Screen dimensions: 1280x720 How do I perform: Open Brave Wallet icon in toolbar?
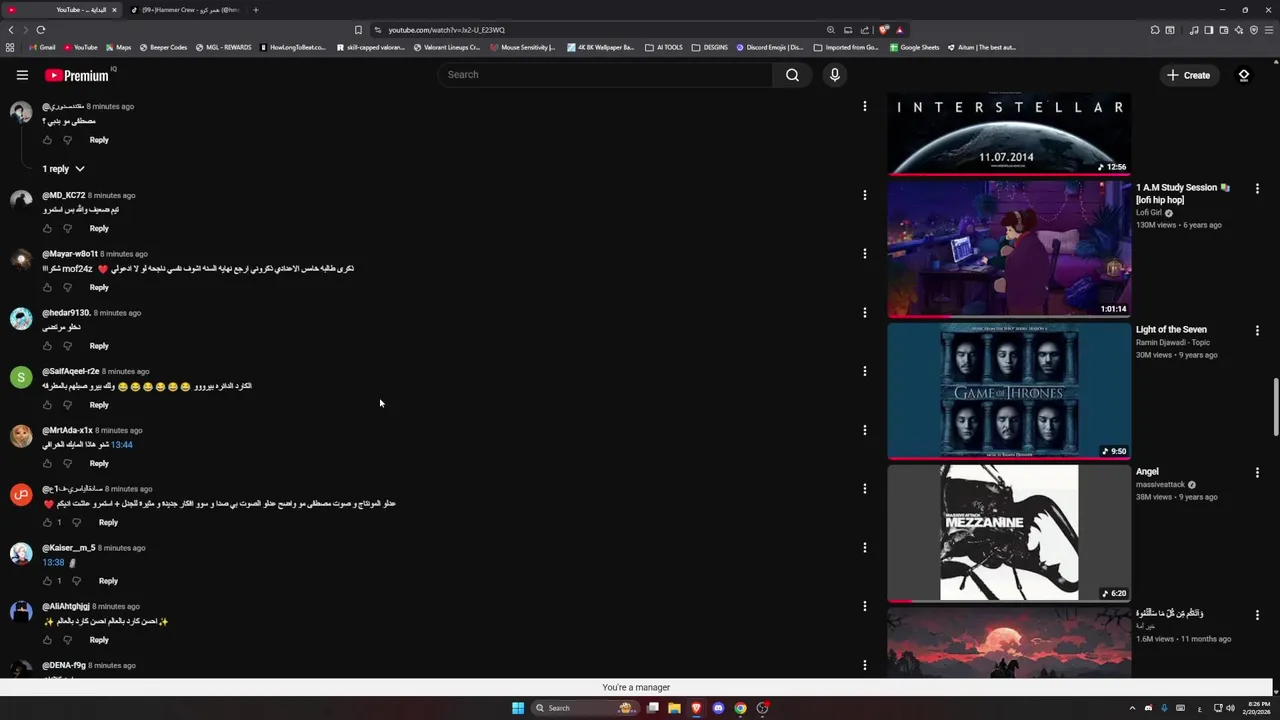tap(1224, 30)
